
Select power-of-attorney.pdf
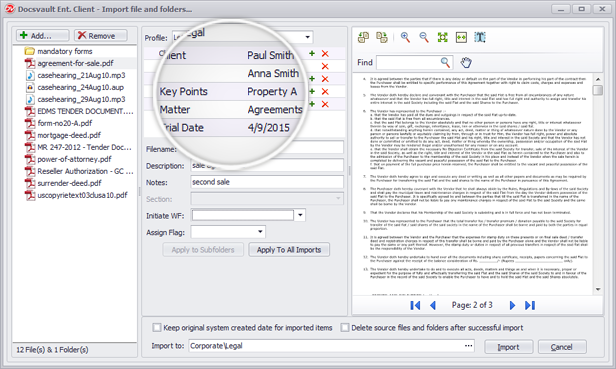pos(68,159)
